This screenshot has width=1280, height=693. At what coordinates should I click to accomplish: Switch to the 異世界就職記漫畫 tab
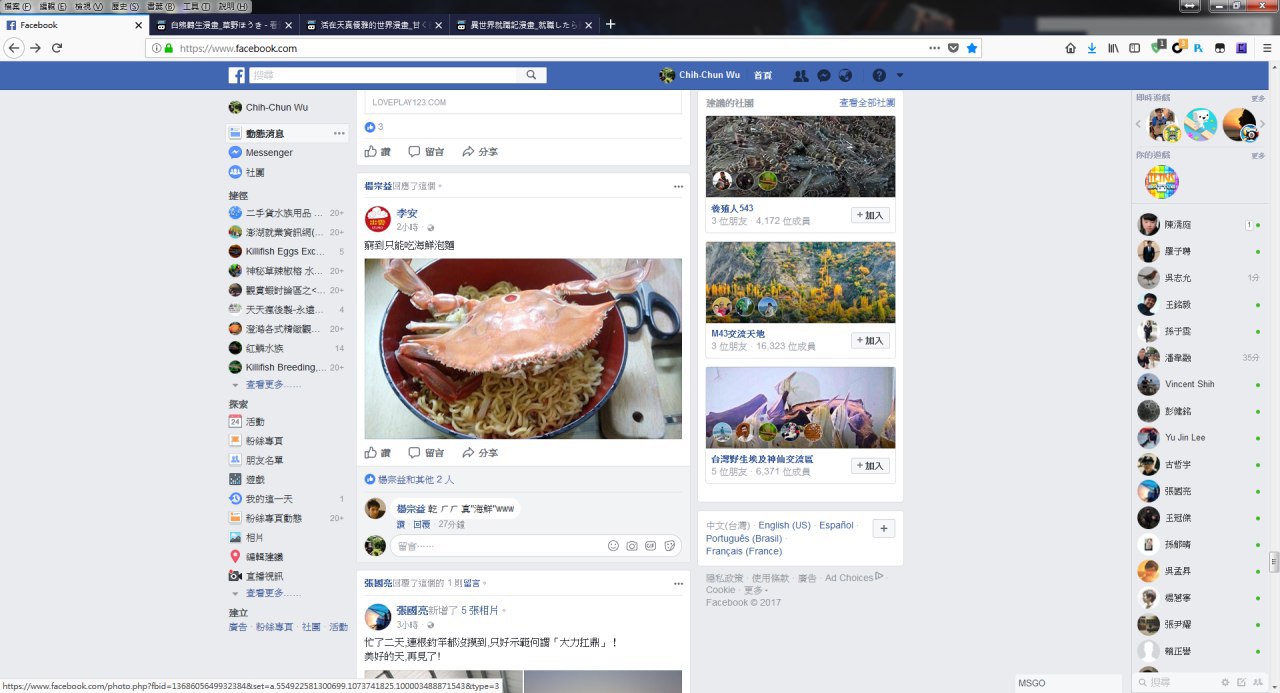tap(524, 25)
